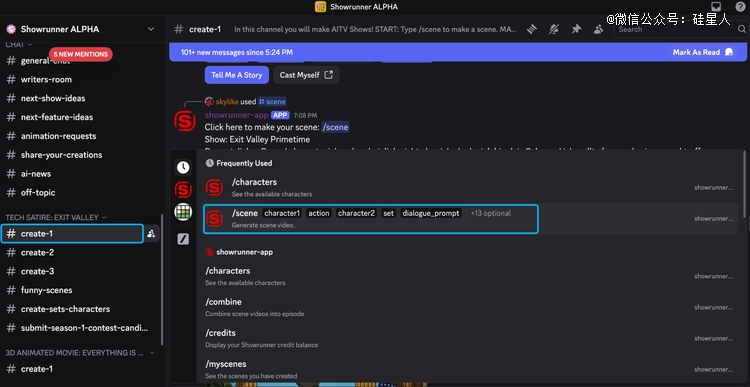The width and height of the screenshot is (750, 387).
Task: Click Frequently Used /characters red S icon
Action: (x=214, y=188)
